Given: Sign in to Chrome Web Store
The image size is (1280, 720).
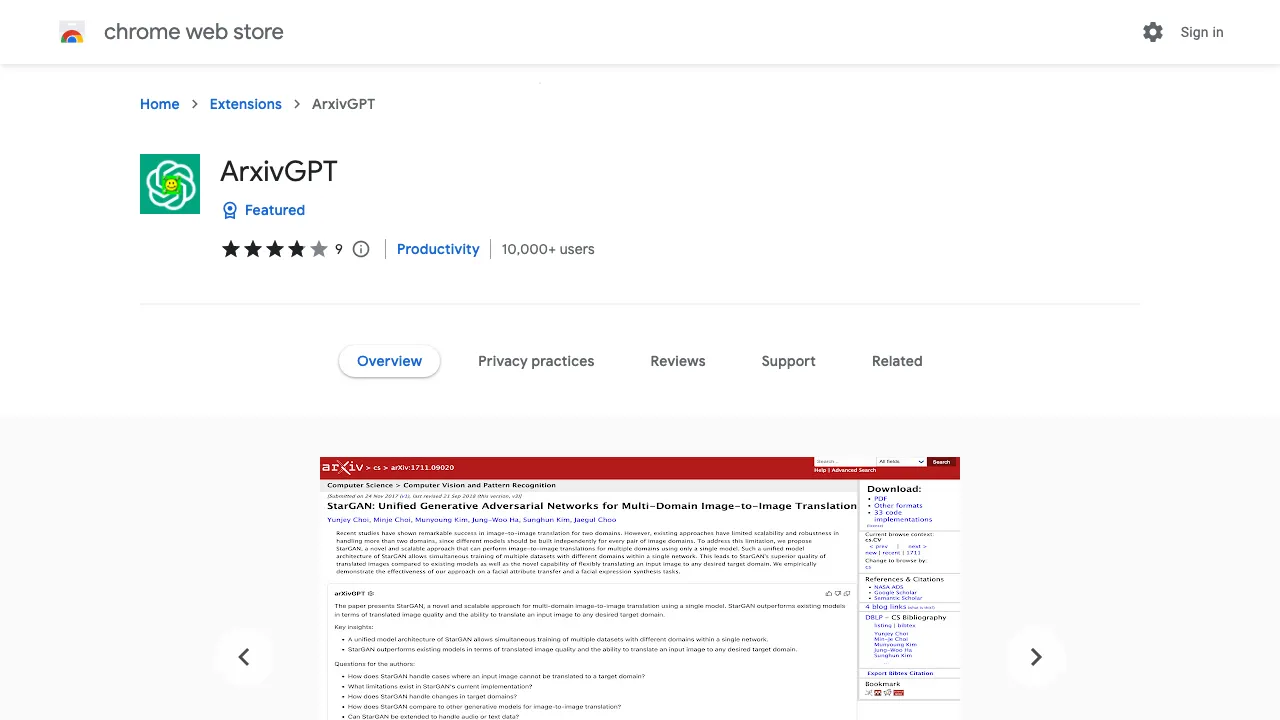Looking at the screenshot, I should (x=1202, y=32).
